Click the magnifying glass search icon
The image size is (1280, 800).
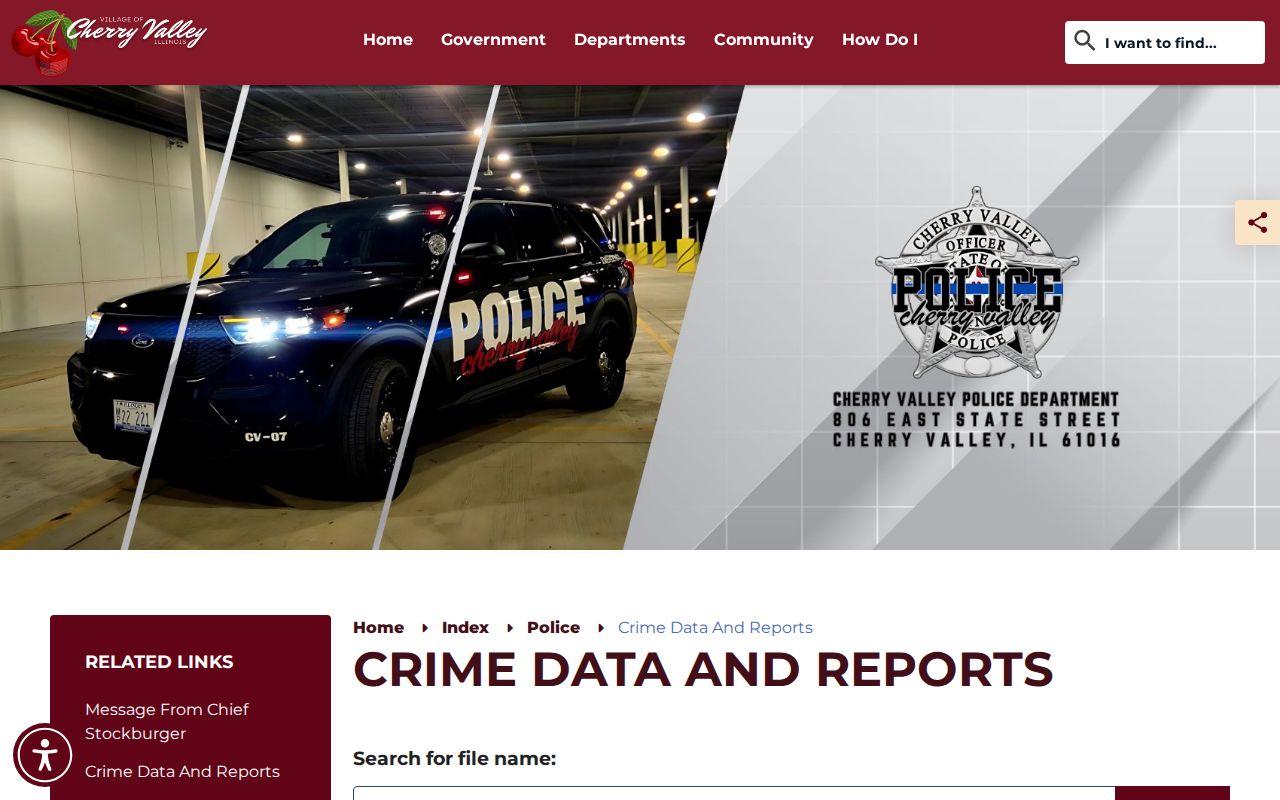coord(1085,41)
